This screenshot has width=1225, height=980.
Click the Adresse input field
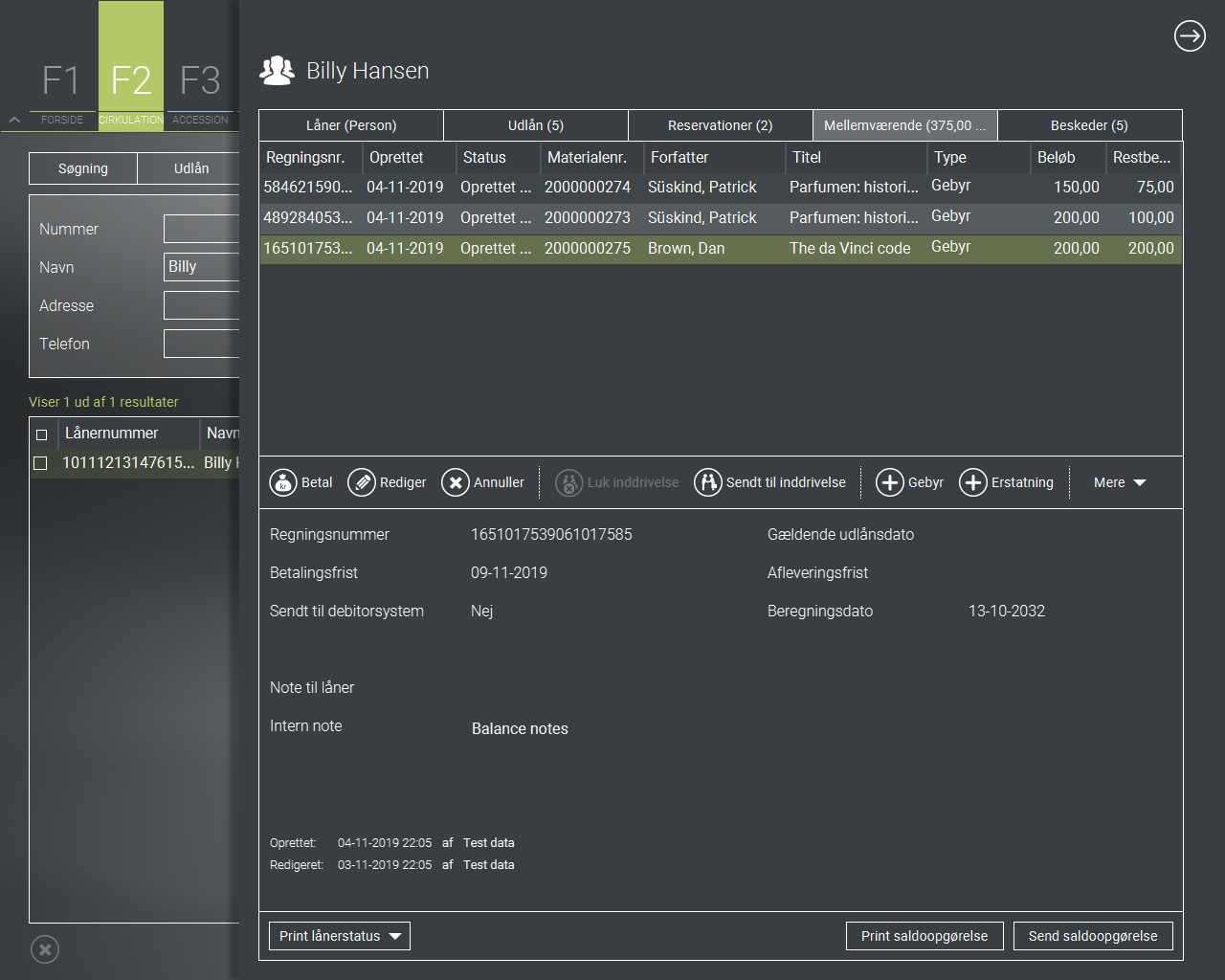pos(201,305)
